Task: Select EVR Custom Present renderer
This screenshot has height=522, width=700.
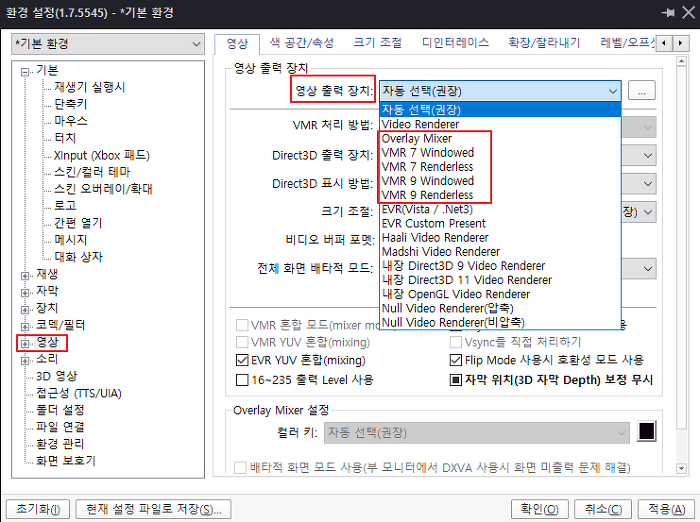Action: click(500, 223)
